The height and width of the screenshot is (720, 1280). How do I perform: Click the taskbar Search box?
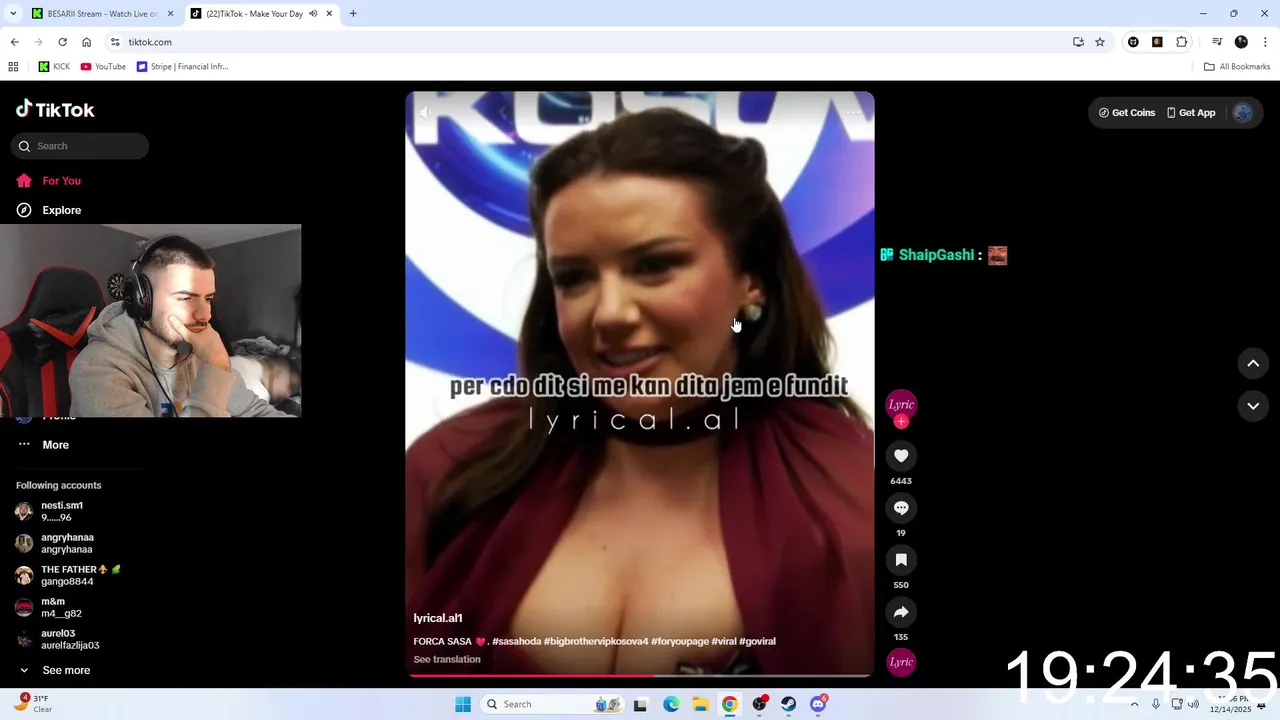(x=552, y=704)
